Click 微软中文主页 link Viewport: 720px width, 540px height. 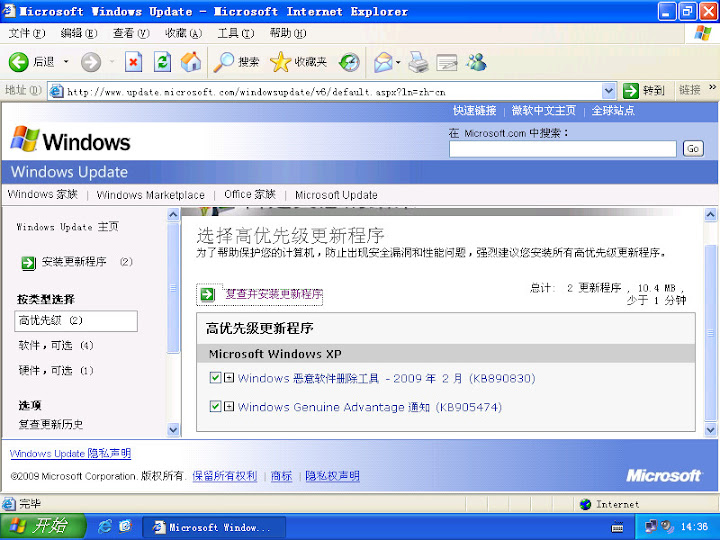click(544, 110)
